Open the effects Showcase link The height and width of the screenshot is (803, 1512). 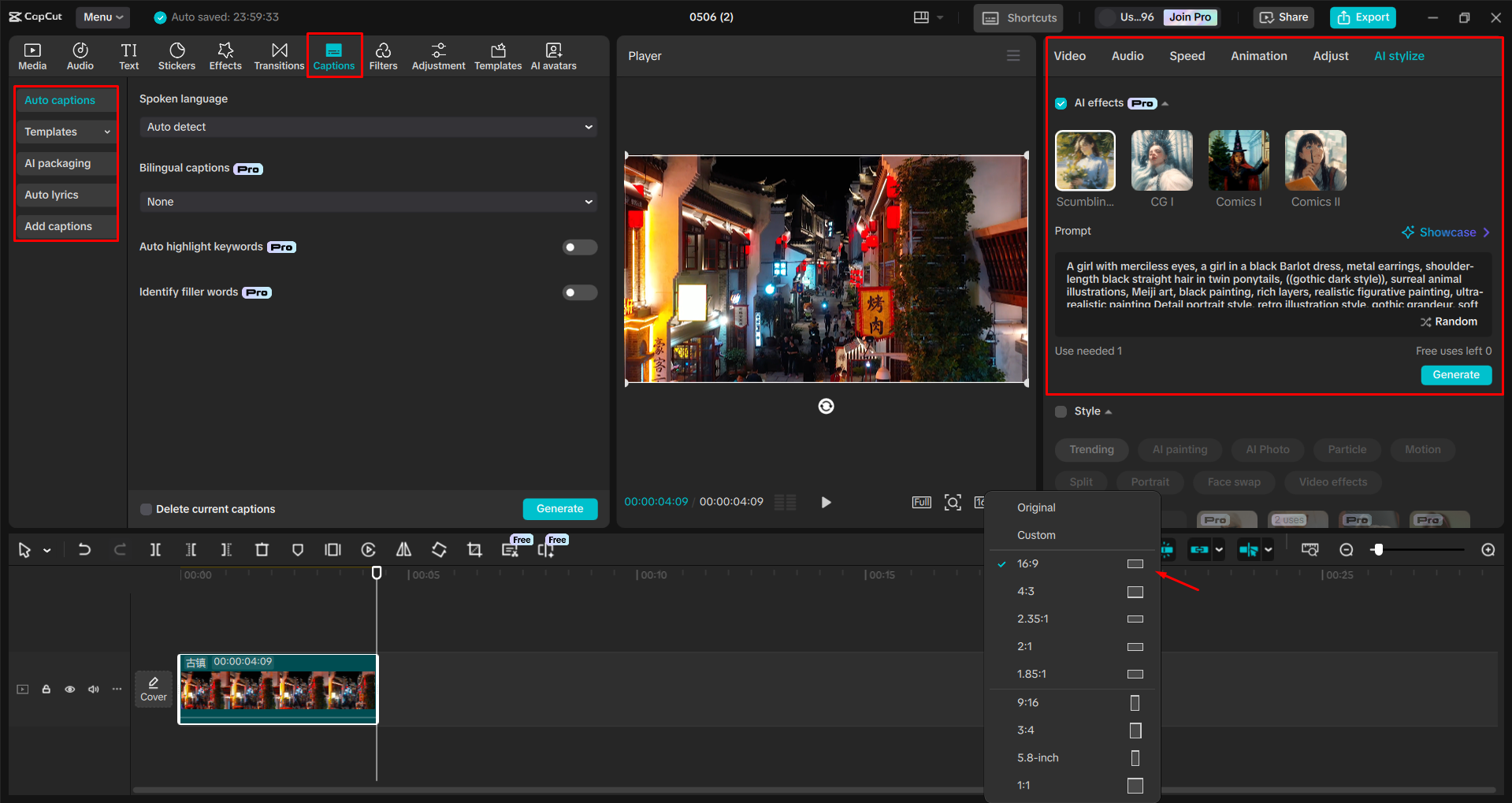click(x=1447, y=232)
